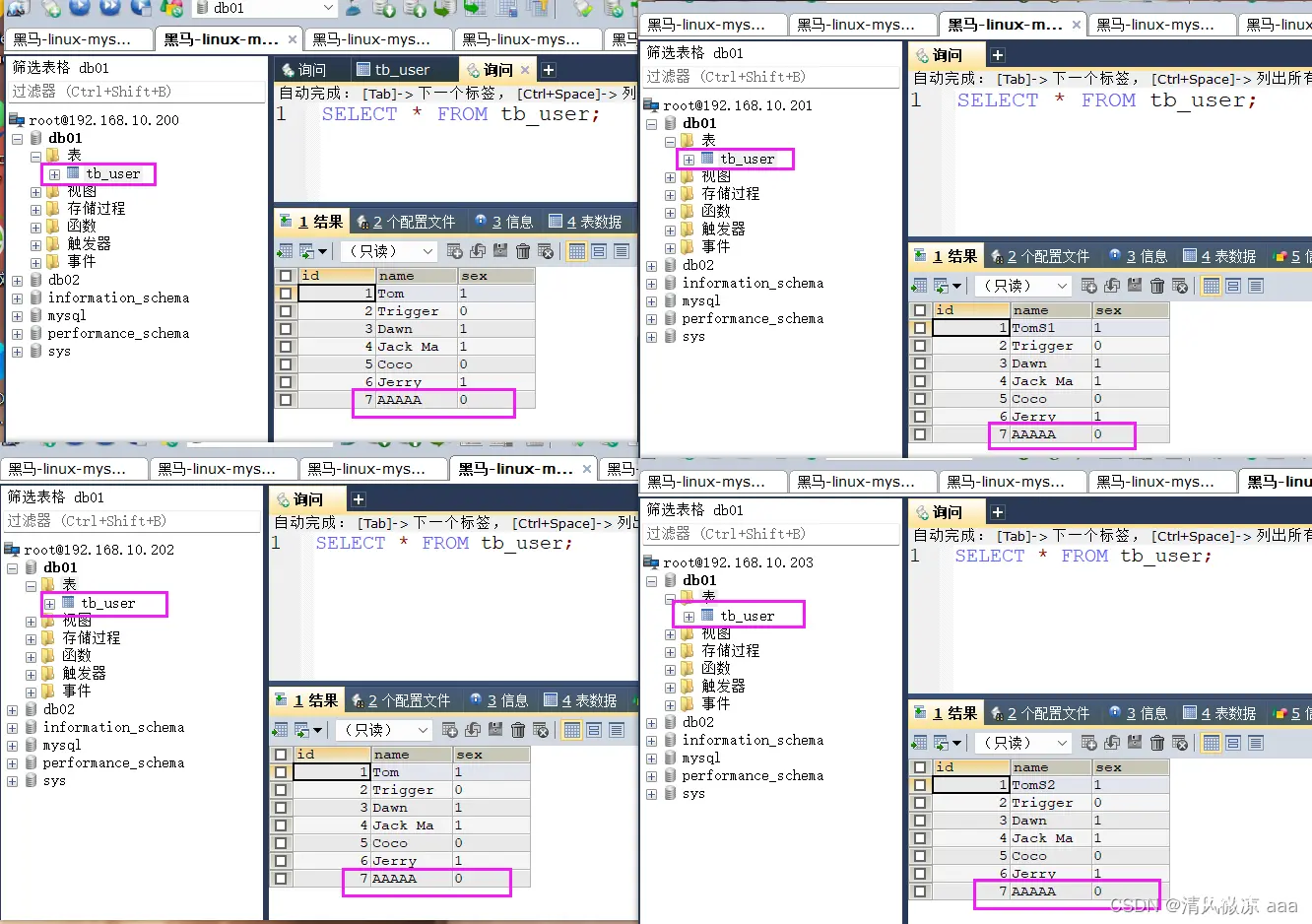This screenshot has width=1312, height=924.
Task: Open the 4 表数据 tab in the 192.168.10.201 window
Action: (1219, 256)
